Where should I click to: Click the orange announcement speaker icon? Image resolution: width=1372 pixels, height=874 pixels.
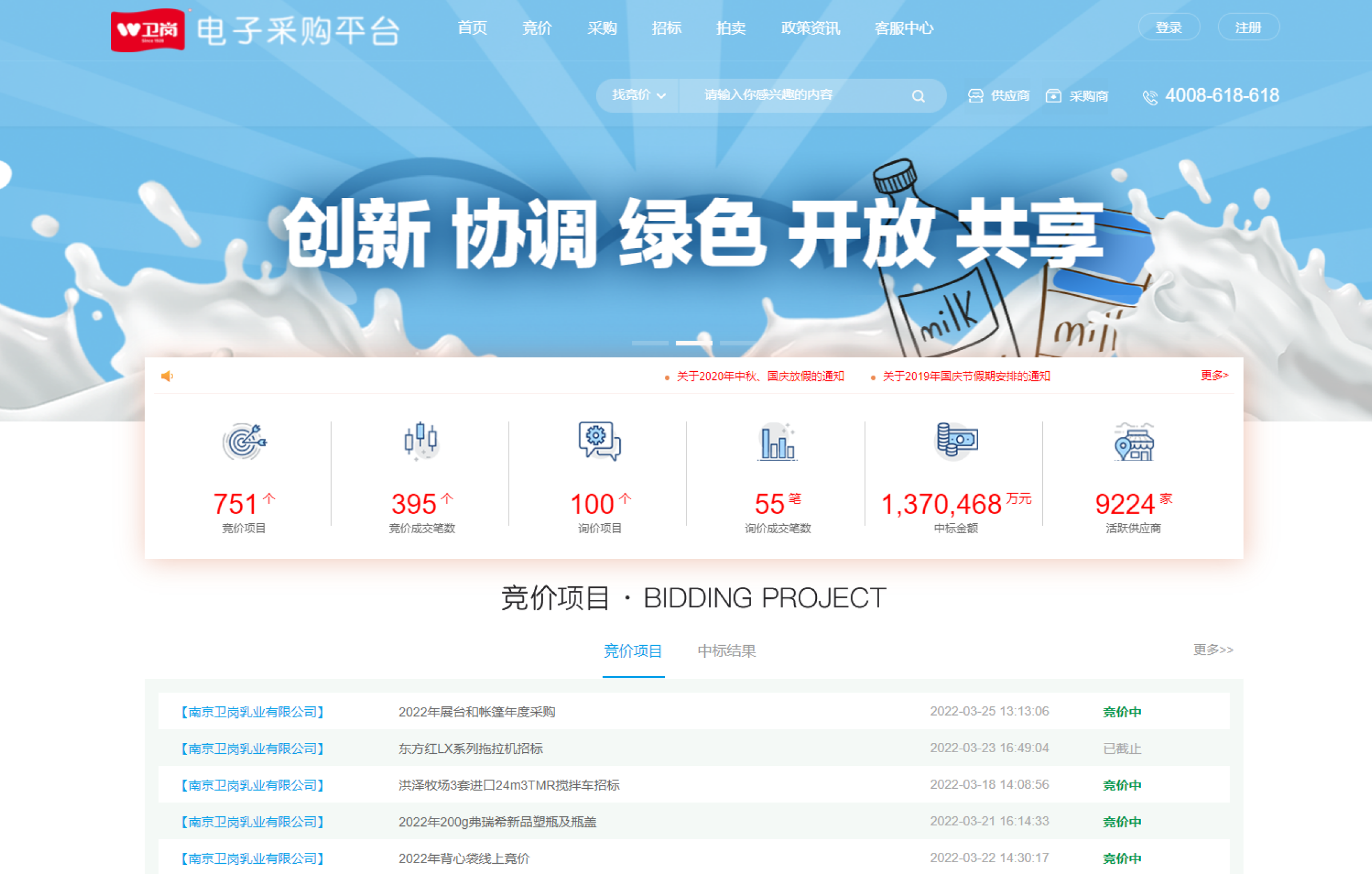(167, 376)
